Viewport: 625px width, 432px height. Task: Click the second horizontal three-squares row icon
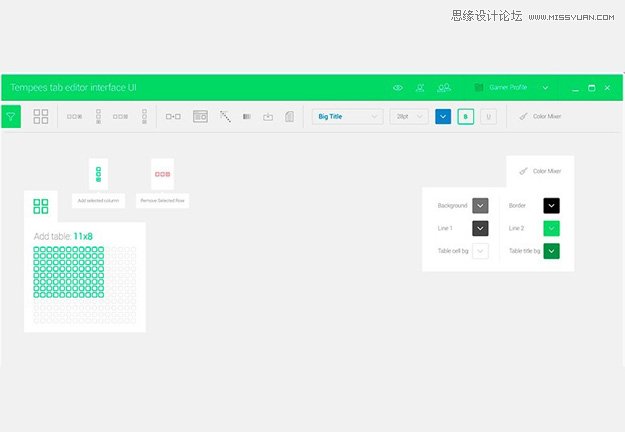coord(120,116)
